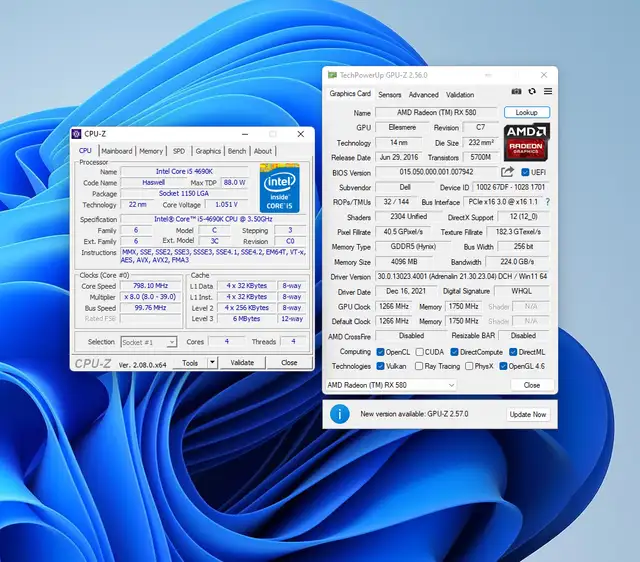Click Code Name value Haswell
This screenshot has height=562, width=640.
click(153, 182)
